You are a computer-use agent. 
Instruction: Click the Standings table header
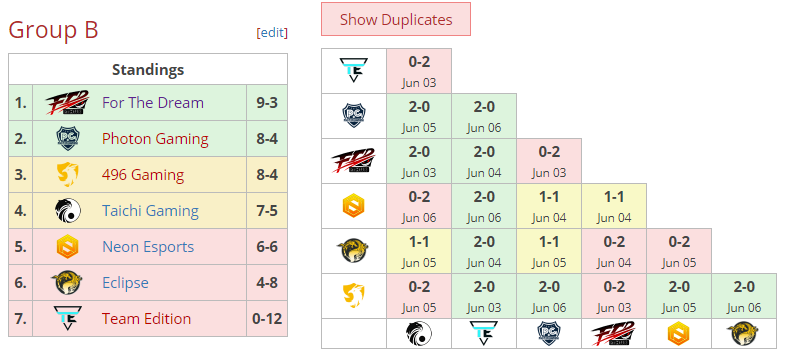click(148, 69)
